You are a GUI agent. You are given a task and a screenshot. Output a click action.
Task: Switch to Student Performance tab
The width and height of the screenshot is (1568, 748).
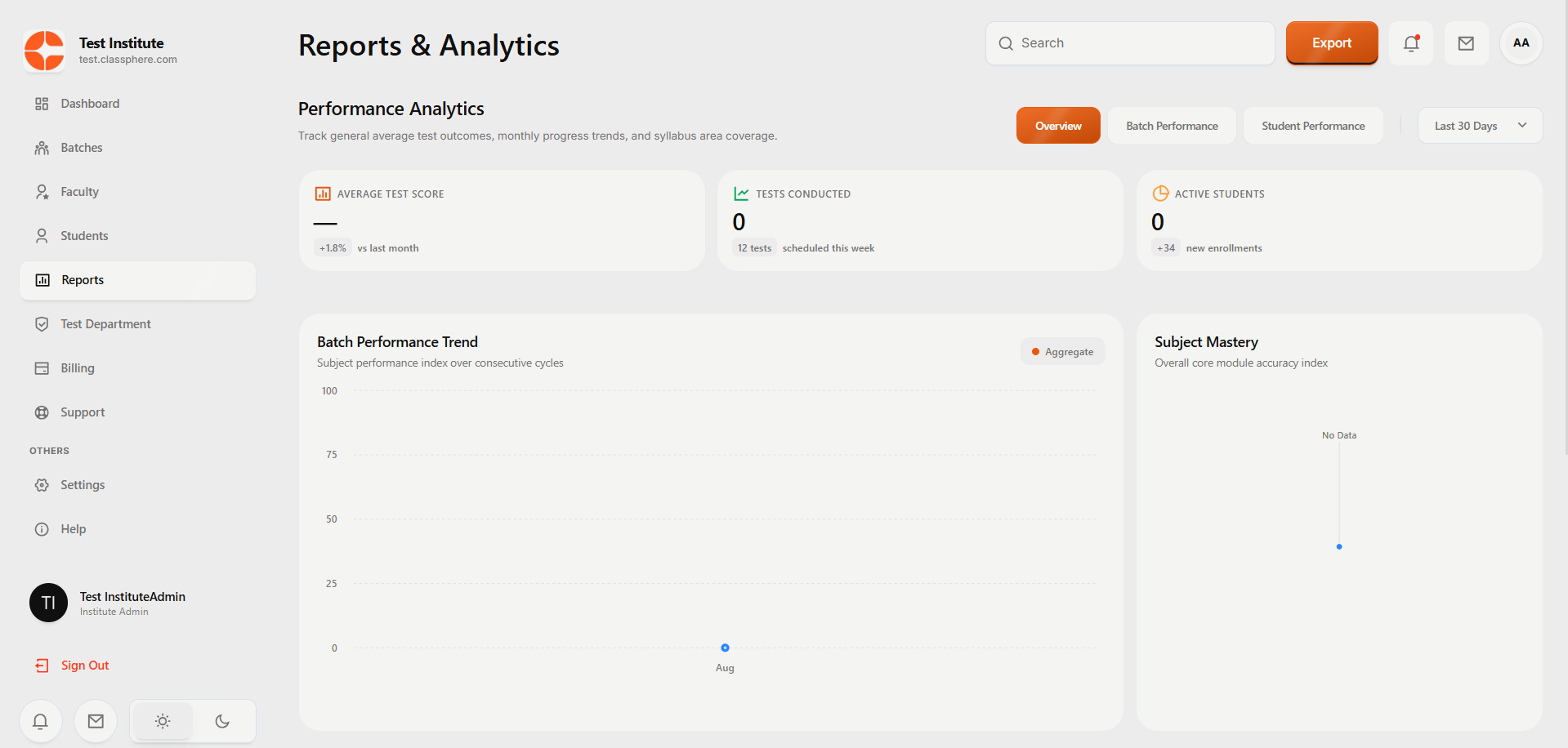(x=1313, y=126)
